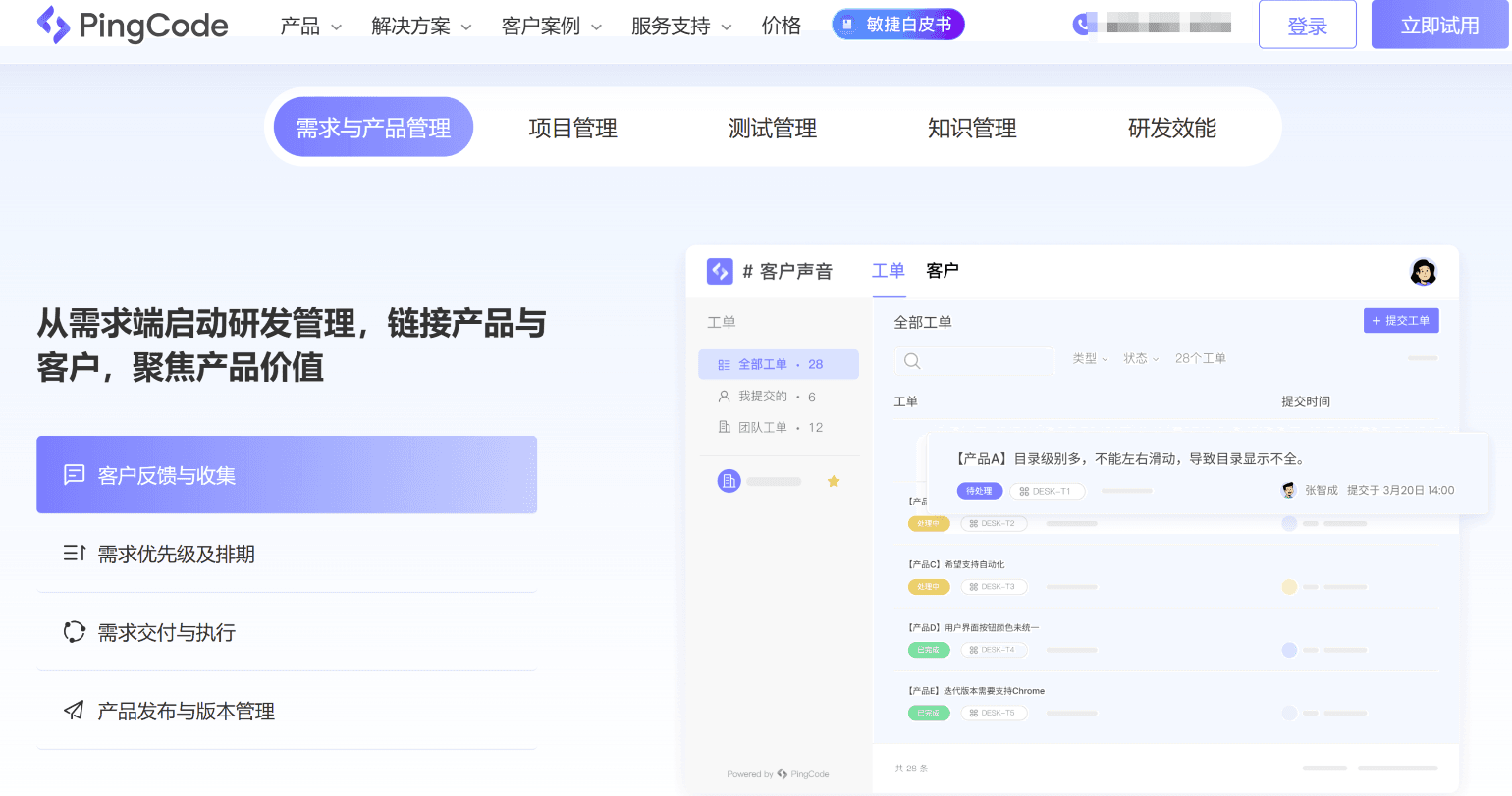The width and height of the screenshot is (1512, 796).
Task: Click the DESK-T1 ticket ID tag
Action: (1046, 491)
